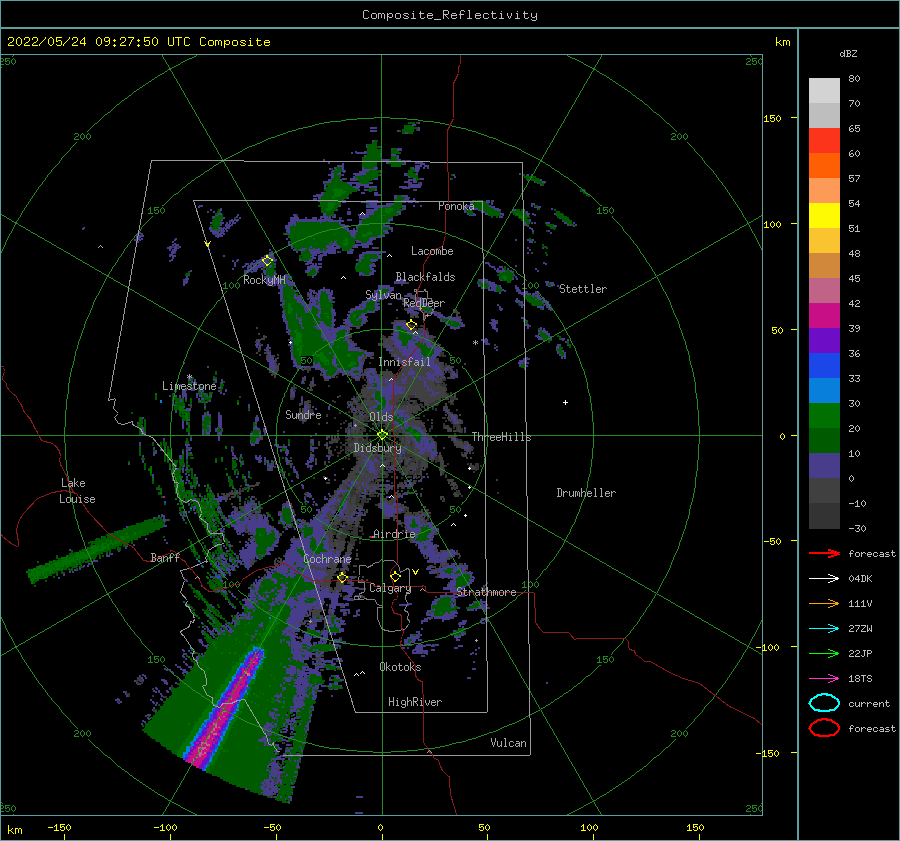Click the orange 111V arrow legend icon
The height and width of the screenshot is (841, 900).
click(824, 603)
